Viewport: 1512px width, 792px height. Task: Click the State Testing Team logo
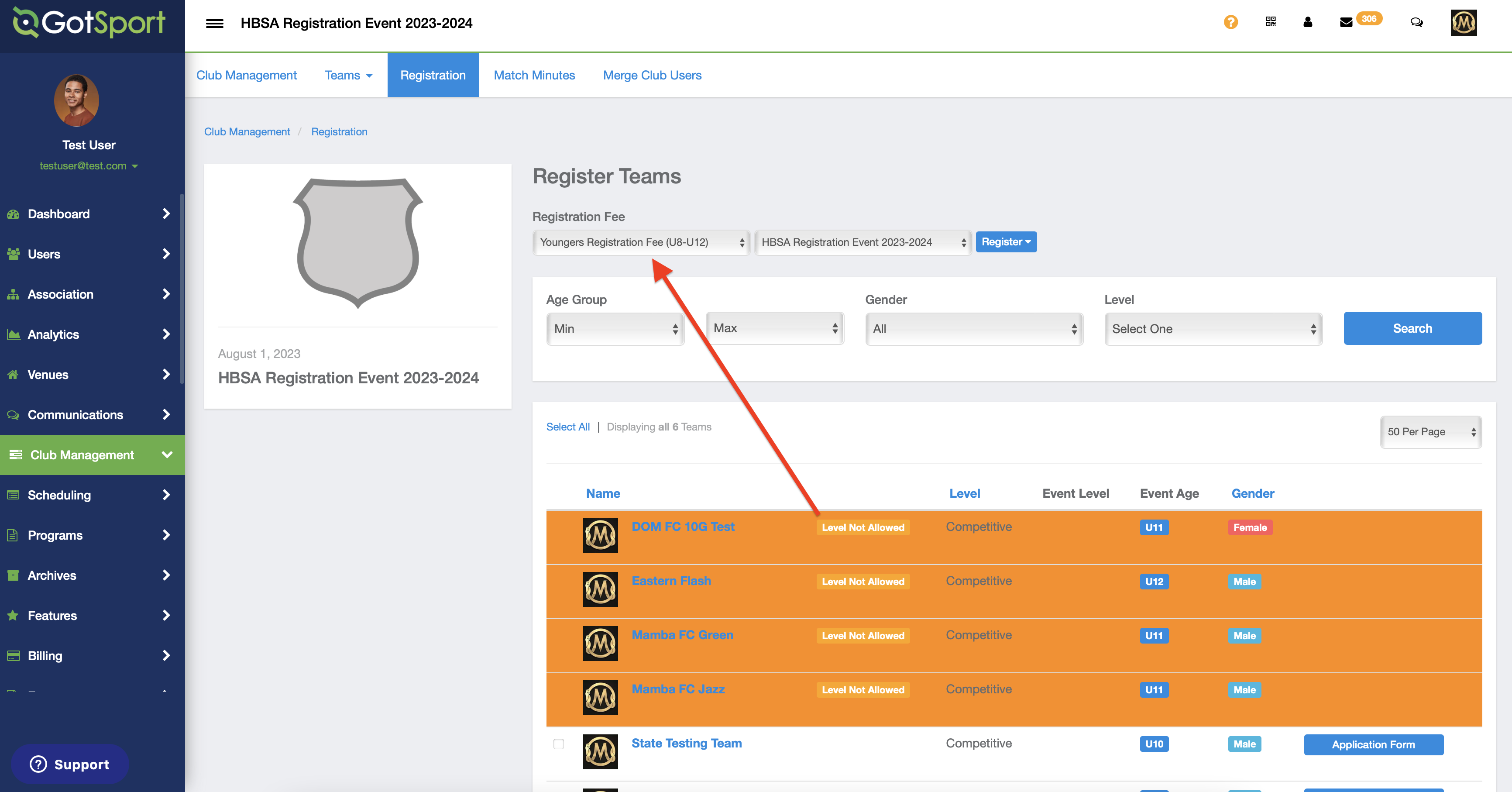coord(600,751)
